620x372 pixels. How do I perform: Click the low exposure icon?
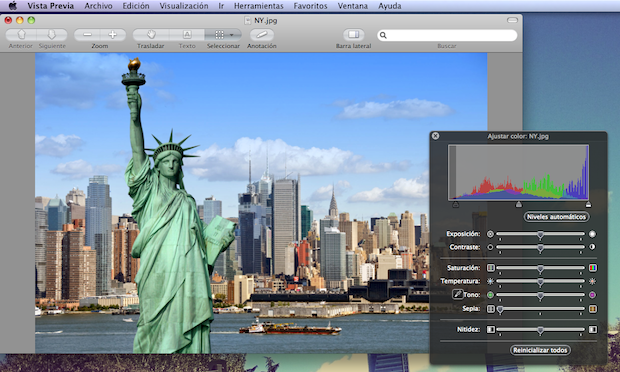[x=490, y=234]
